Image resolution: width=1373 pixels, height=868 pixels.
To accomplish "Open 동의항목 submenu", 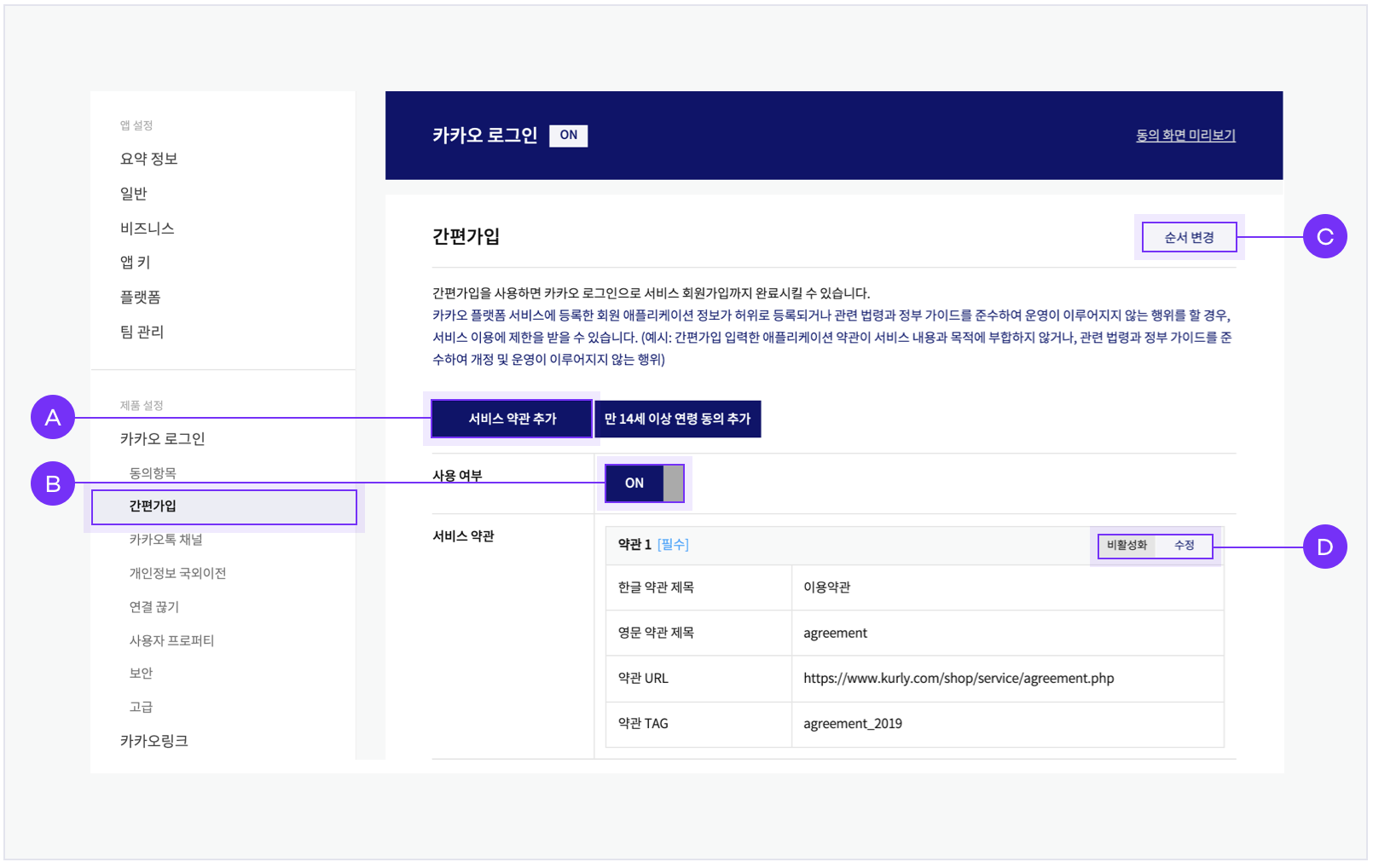I will (x=153, y=473).
